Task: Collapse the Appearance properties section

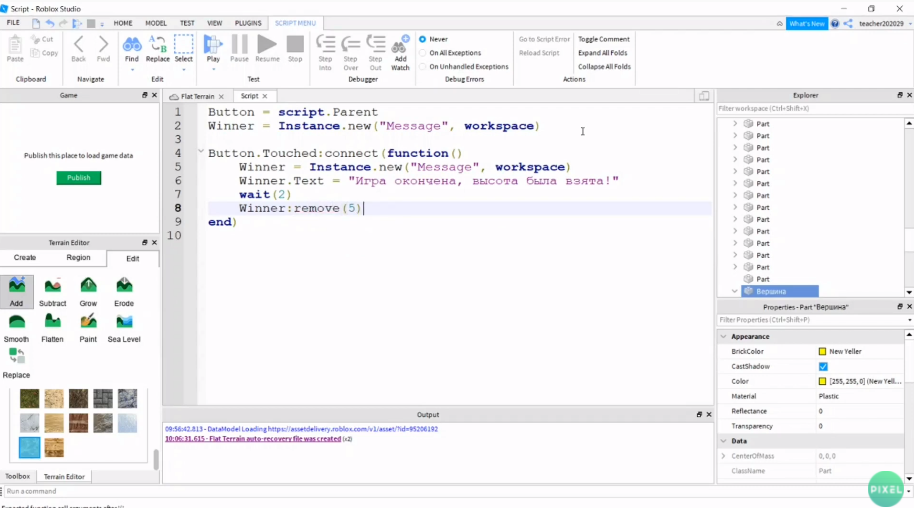Action: click(x=723, y=337)
